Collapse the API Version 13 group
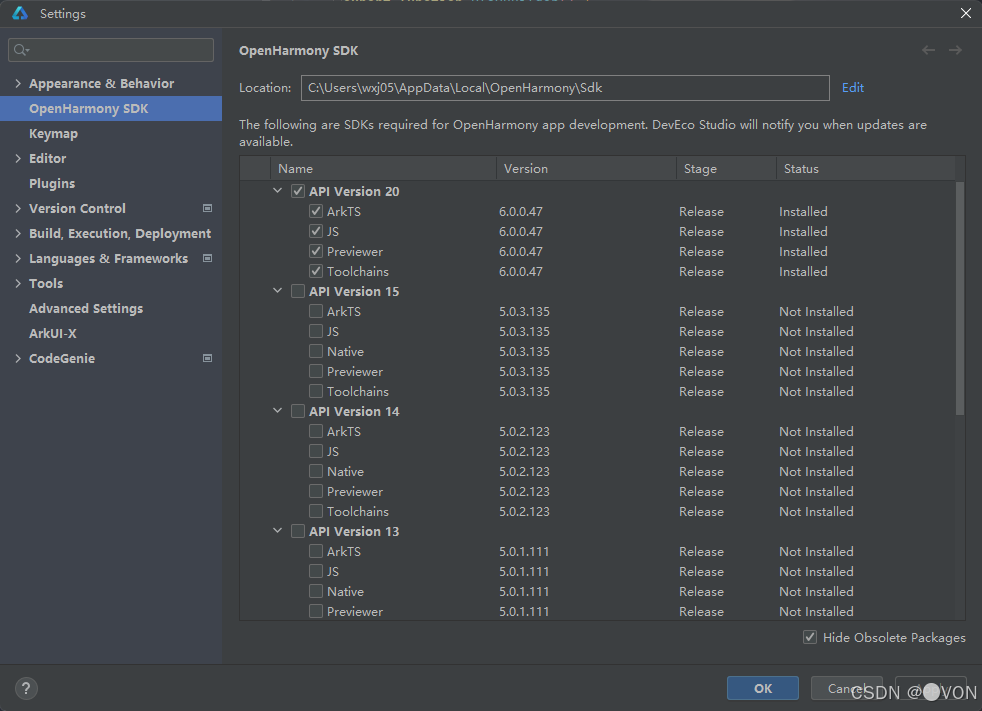The width and height of the screenshot is (982, 711). (277, 531)
